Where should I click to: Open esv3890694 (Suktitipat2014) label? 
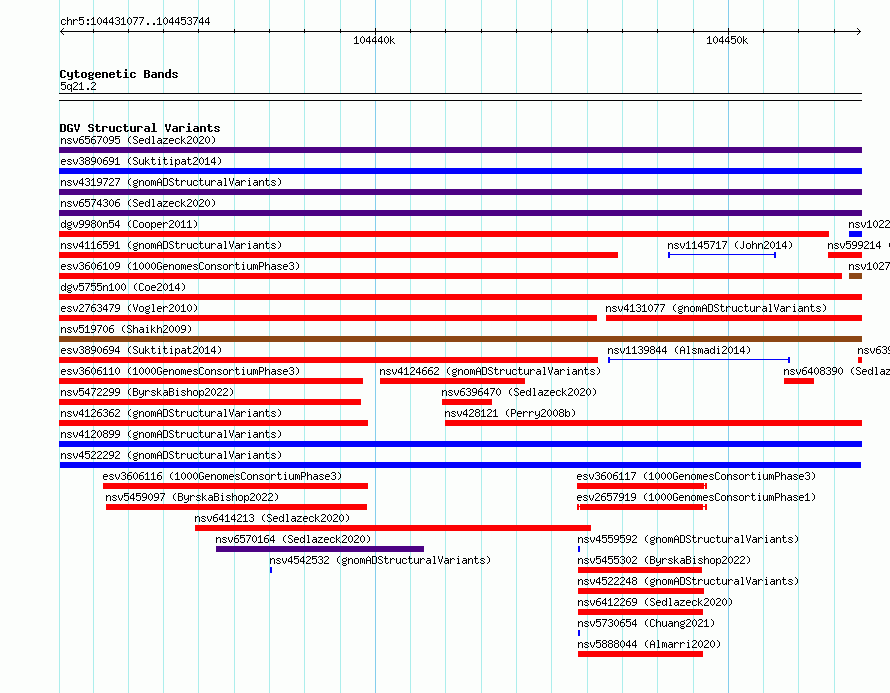(141, 350)
